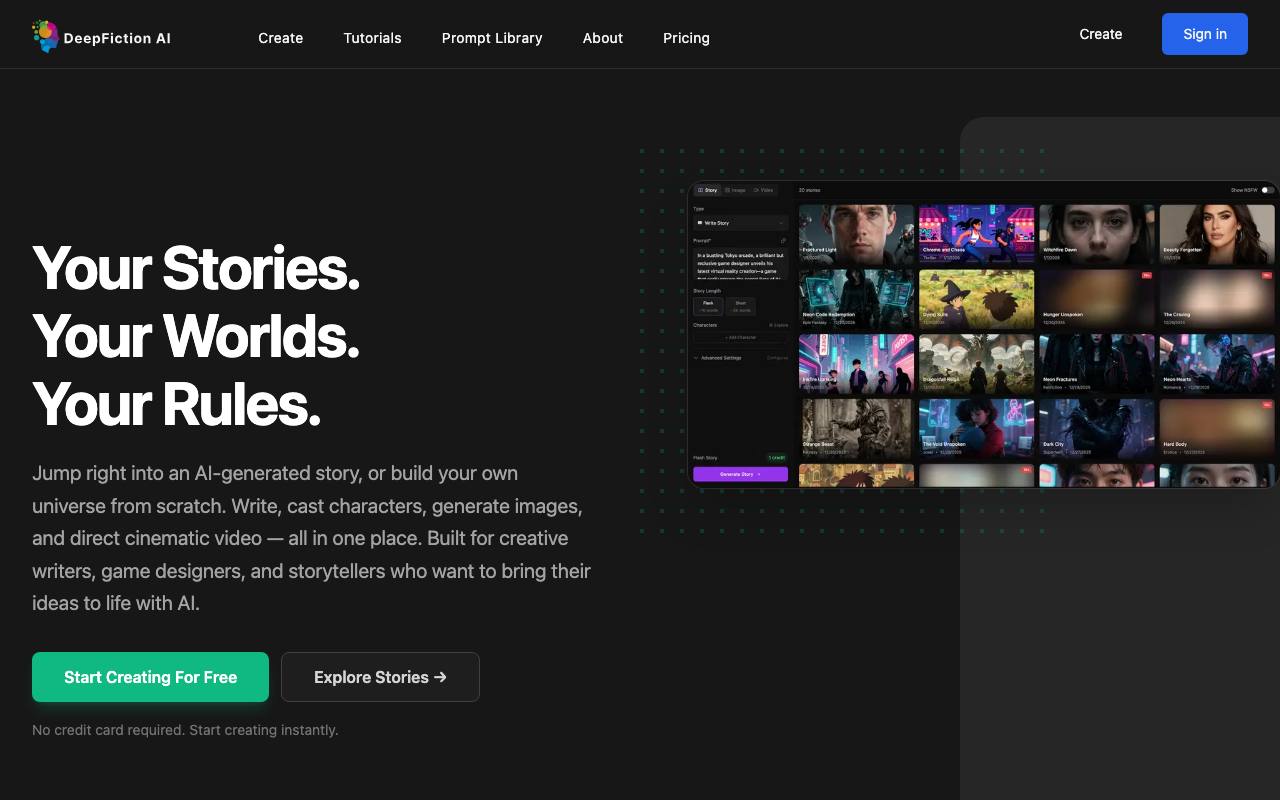Click Start Creating For Free
The image size is (1280, 800).
pos(150,677)
